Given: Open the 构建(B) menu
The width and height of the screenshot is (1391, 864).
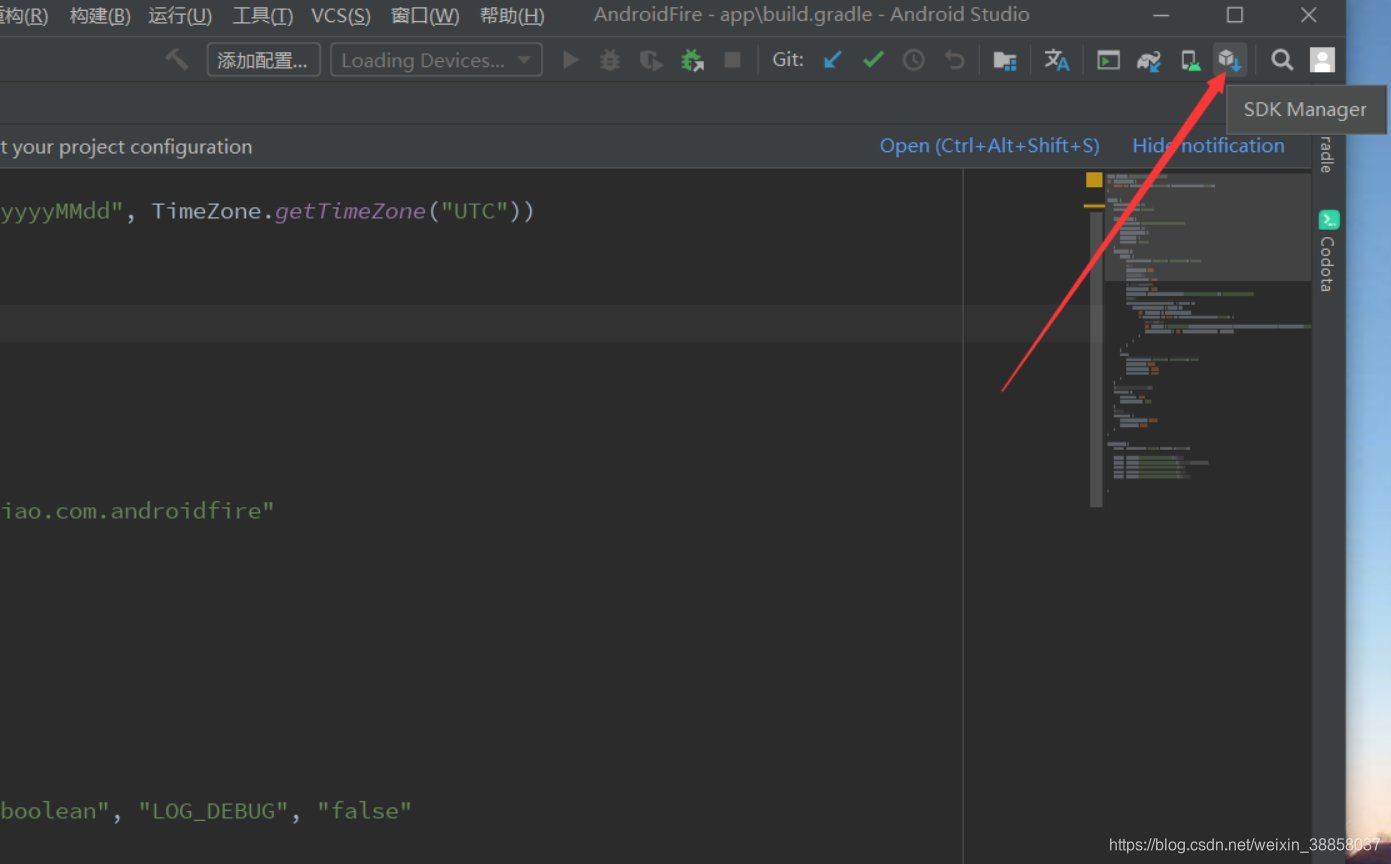Looking at the screenshot, I should (x=100, y=16).
